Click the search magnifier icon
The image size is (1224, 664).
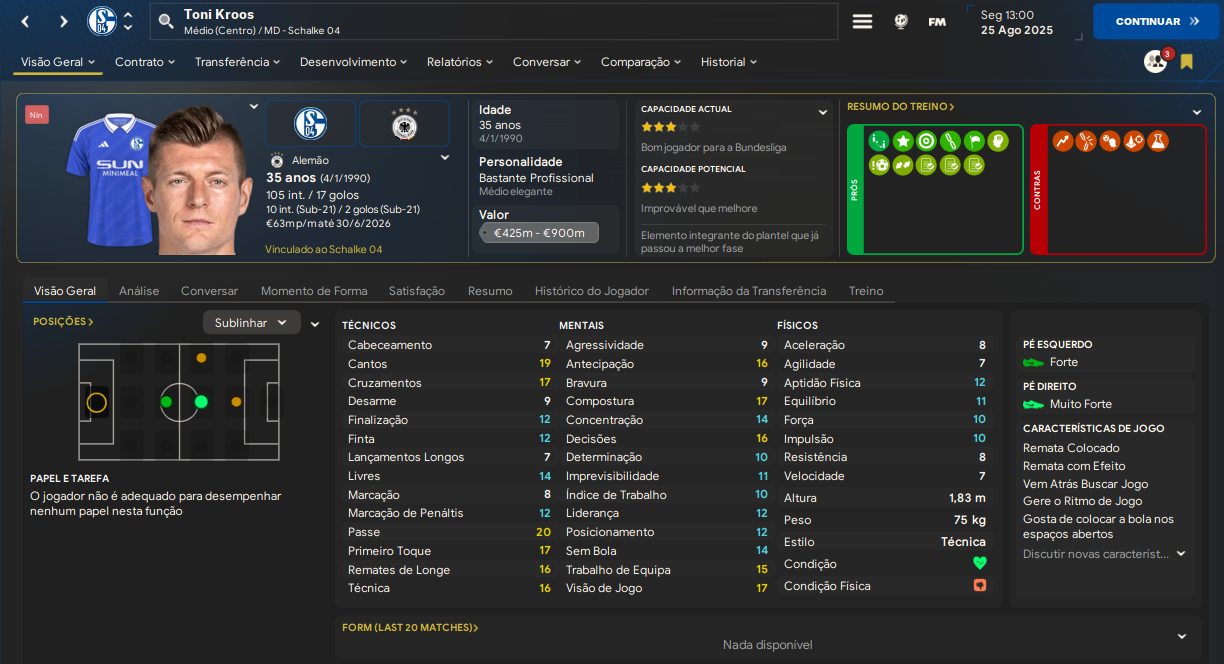coord(166,21)
